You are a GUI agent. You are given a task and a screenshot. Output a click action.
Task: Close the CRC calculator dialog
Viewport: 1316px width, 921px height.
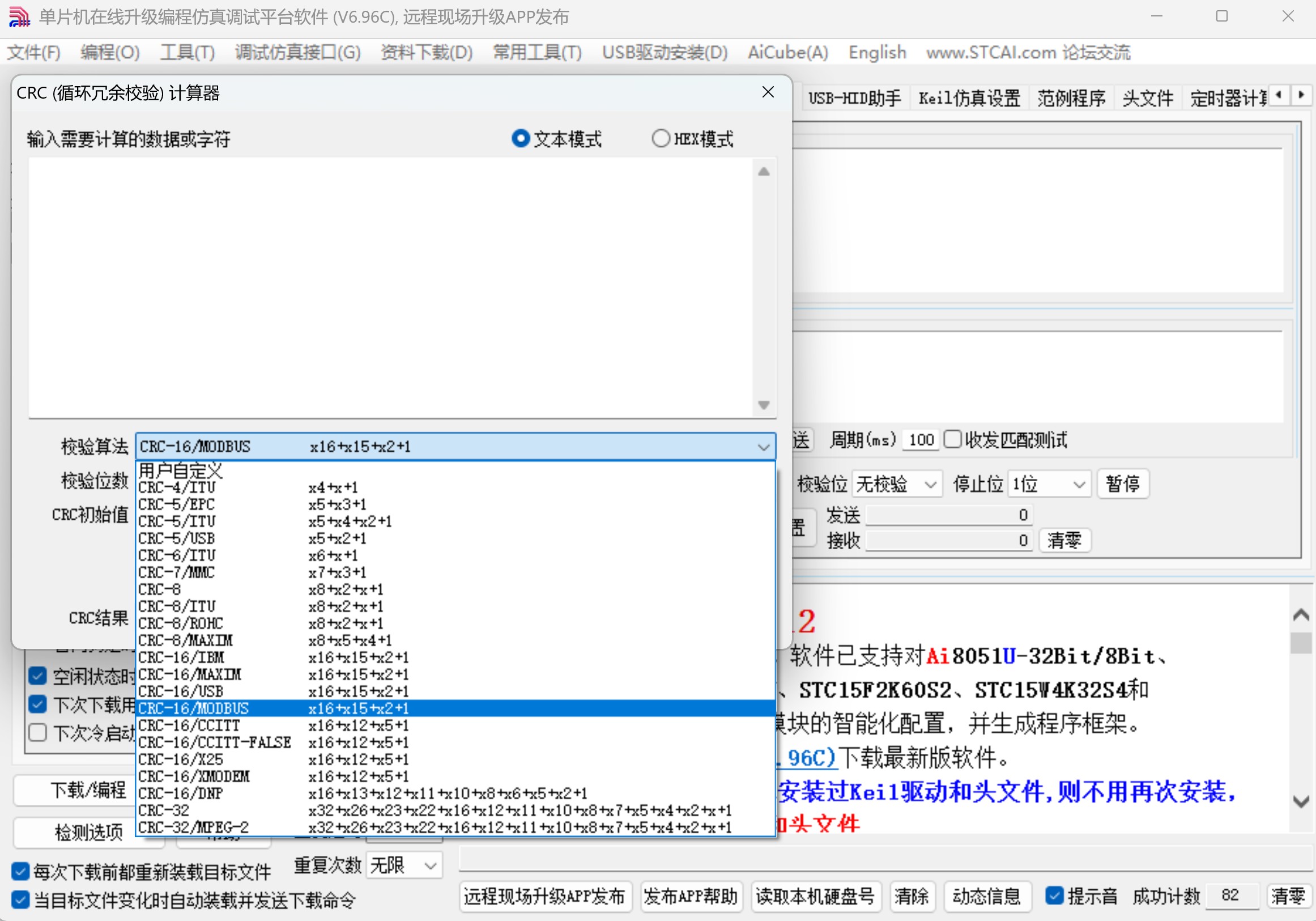click(768, 92)
